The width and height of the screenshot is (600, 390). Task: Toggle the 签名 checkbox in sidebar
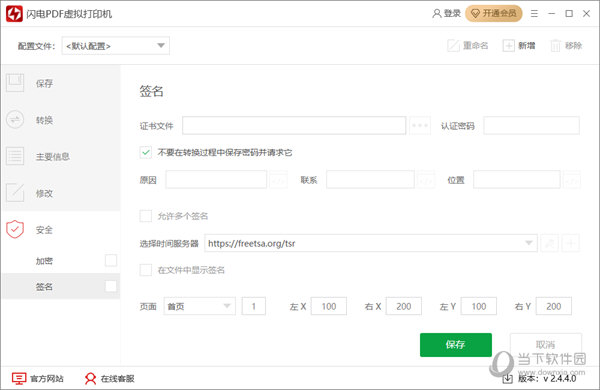pyautogui.click(x=111, y=286)
